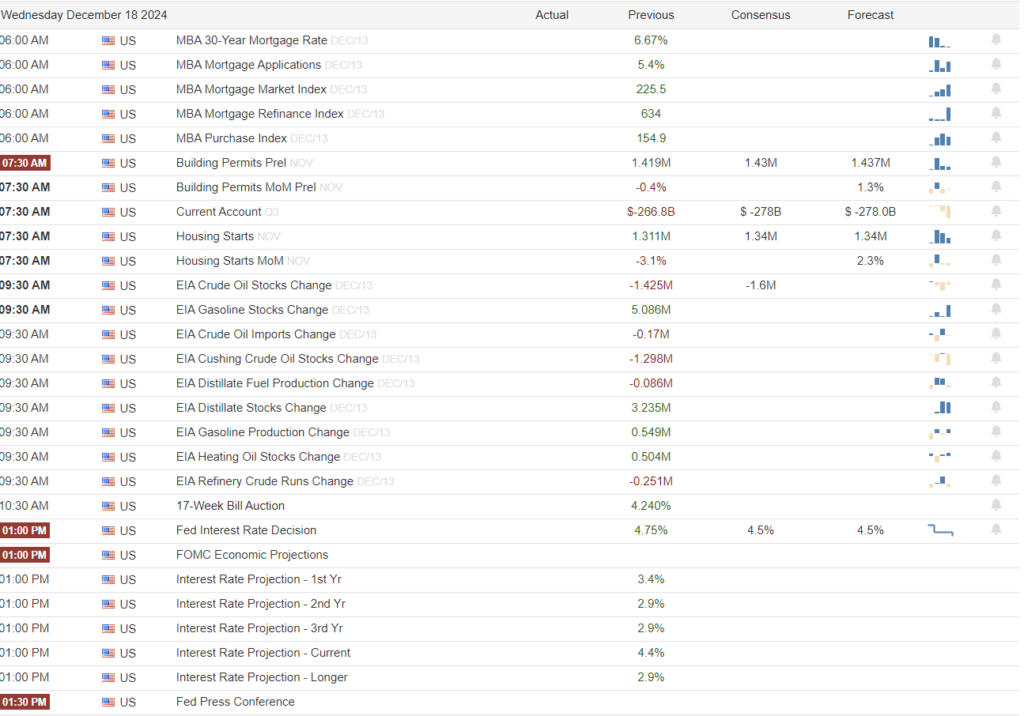Enable the alert bell for EIA Gasoline Stocks Change
The width and height of the screenshot is (1024, 716).
pos(995,310)
